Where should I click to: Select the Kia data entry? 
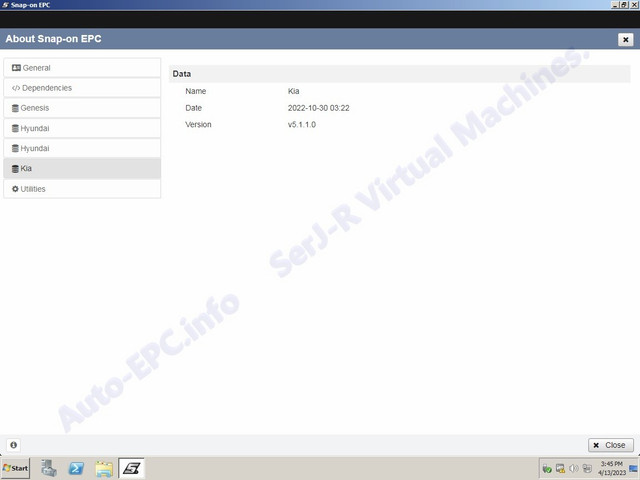(82, 169)
